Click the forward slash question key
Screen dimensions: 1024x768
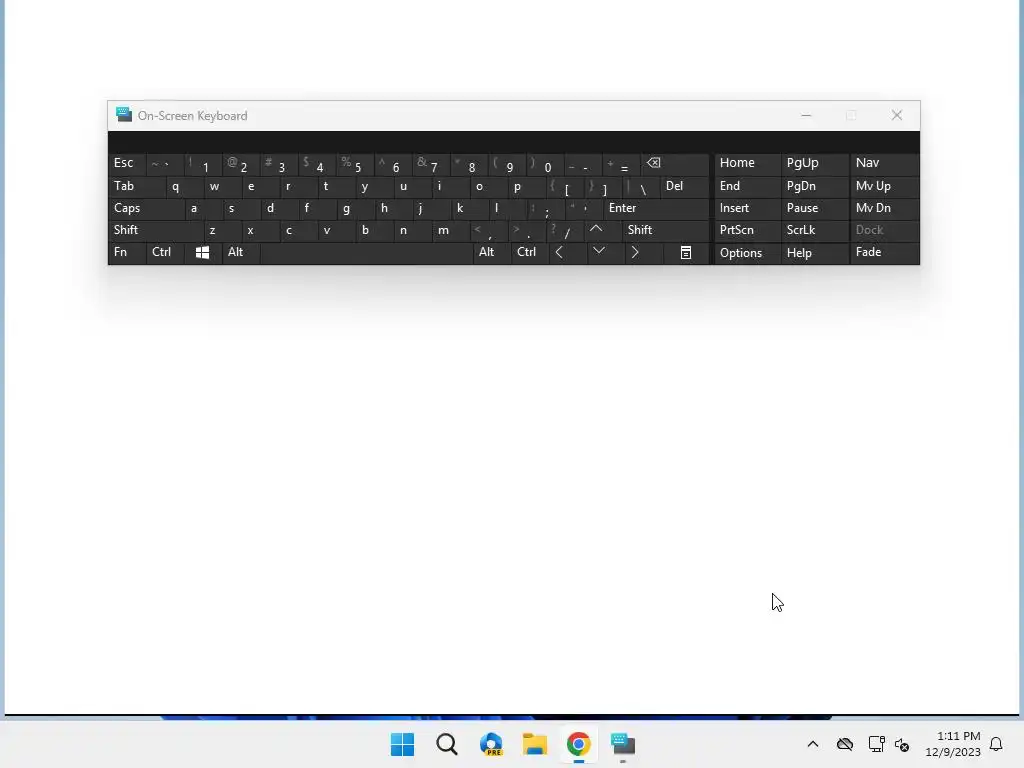[566, 230]
